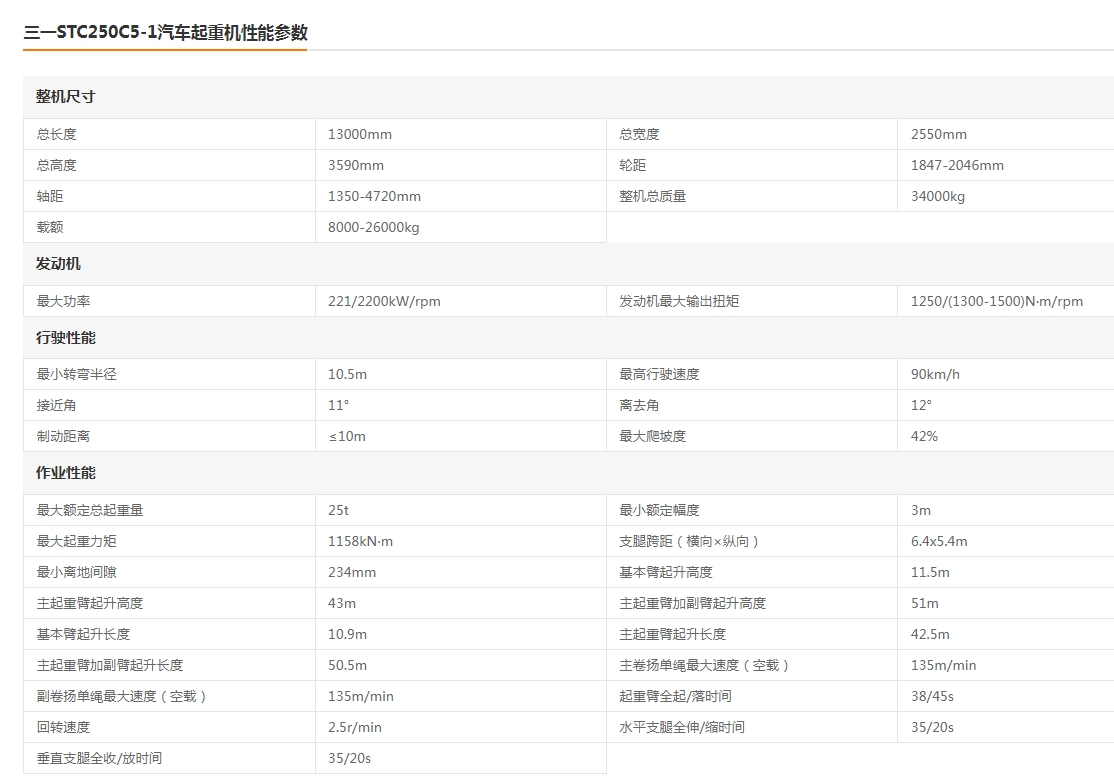Image resolution: width=1114 pixels, height=780 pixels.
Task: Click the 总长度 label cell
Action: 169,134
